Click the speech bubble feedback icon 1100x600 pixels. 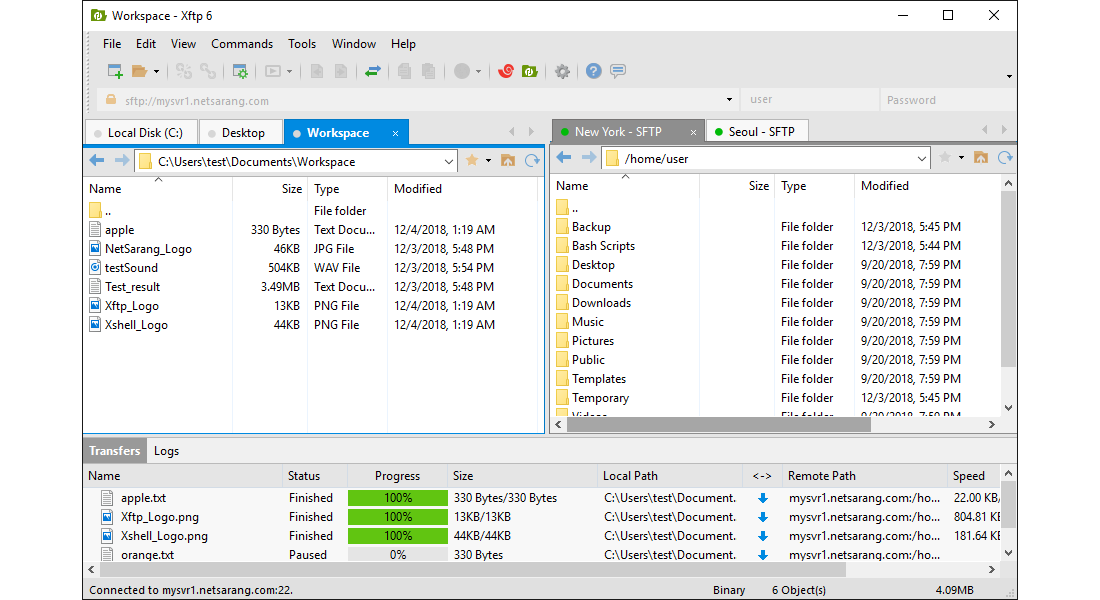click(x=618, y=71)
